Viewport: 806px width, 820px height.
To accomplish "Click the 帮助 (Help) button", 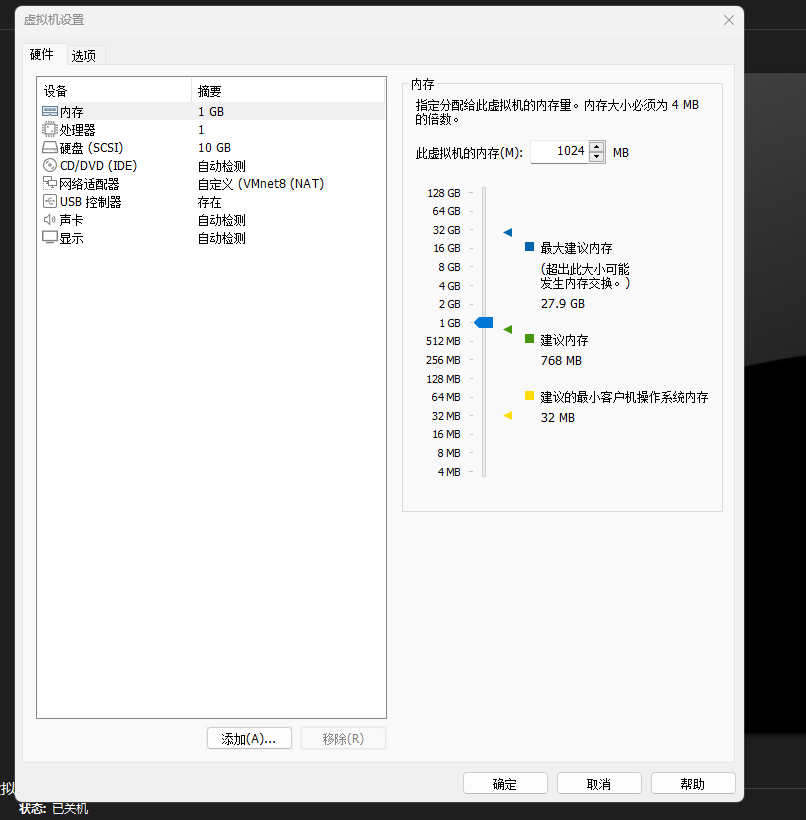I will (x=693, y=783).
